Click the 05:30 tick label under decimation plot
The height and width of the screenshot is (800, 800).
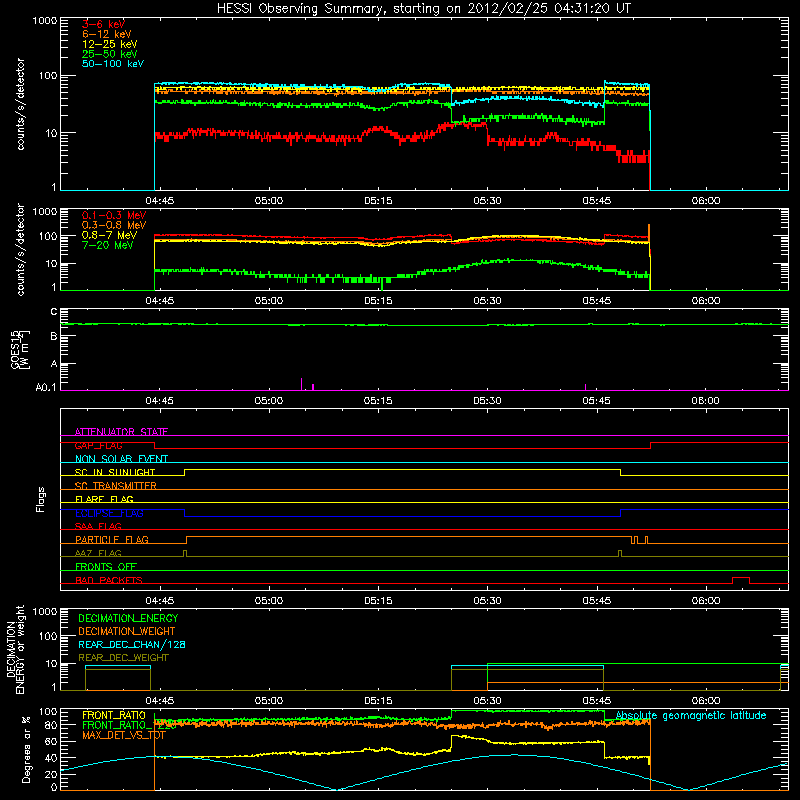pyautogui.click(x=487, y=701)
